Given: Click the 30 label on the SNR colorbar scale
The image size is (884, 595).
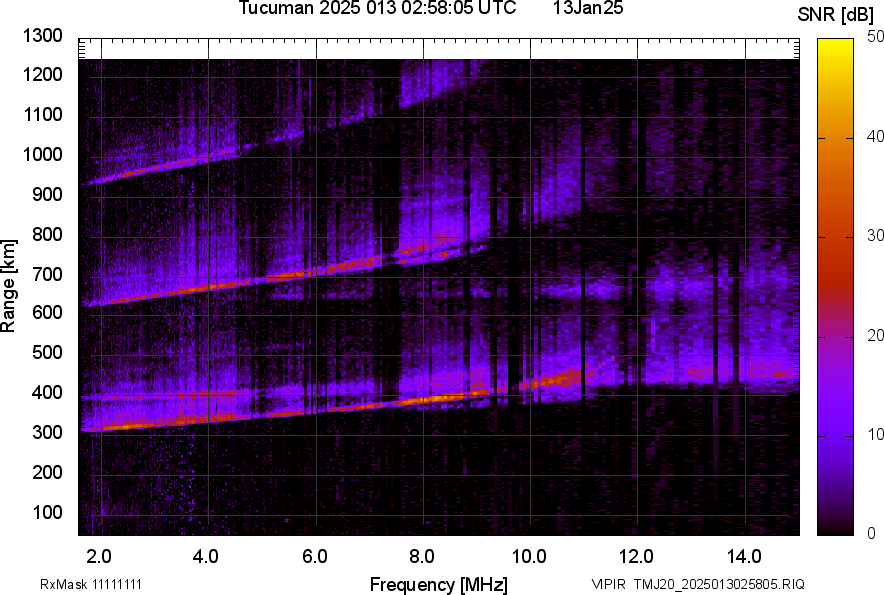Looking at the screenshot, I should click(x=876, y=236).
